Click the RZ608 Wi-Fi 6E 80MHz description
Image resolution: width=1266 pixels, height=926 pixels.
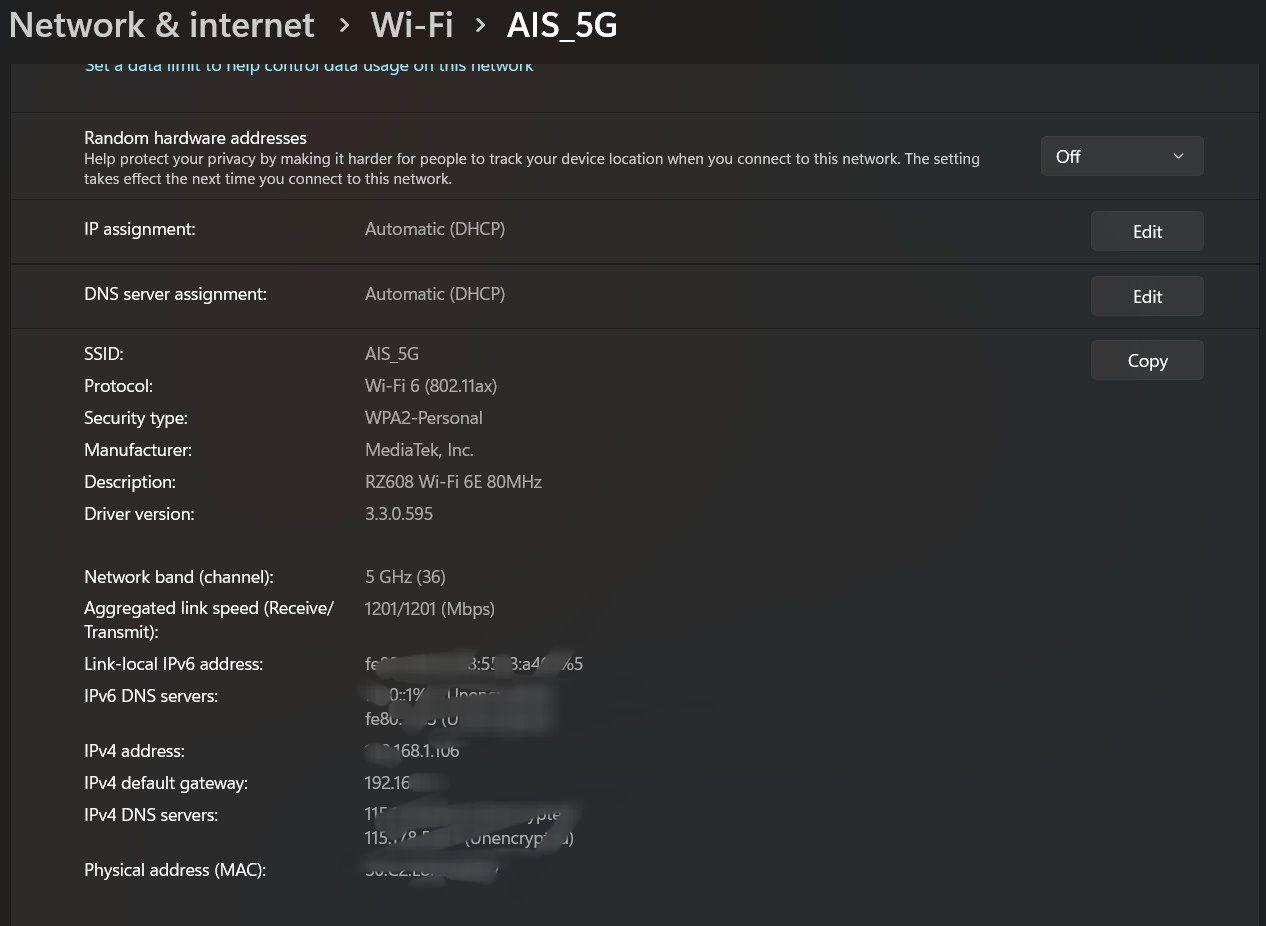[453, 482]
